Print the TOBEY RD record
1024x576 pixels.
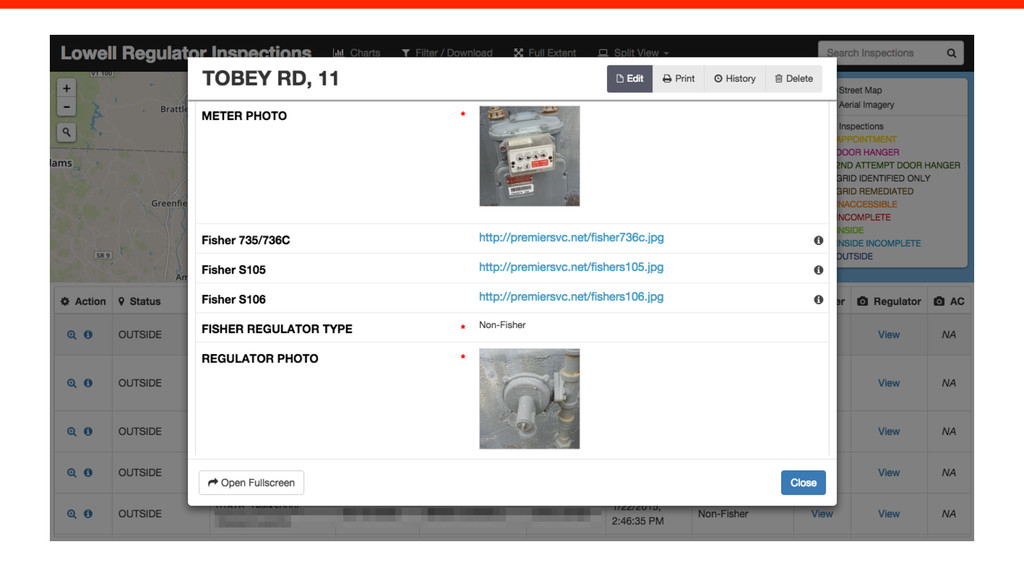[x=679, y=78]
